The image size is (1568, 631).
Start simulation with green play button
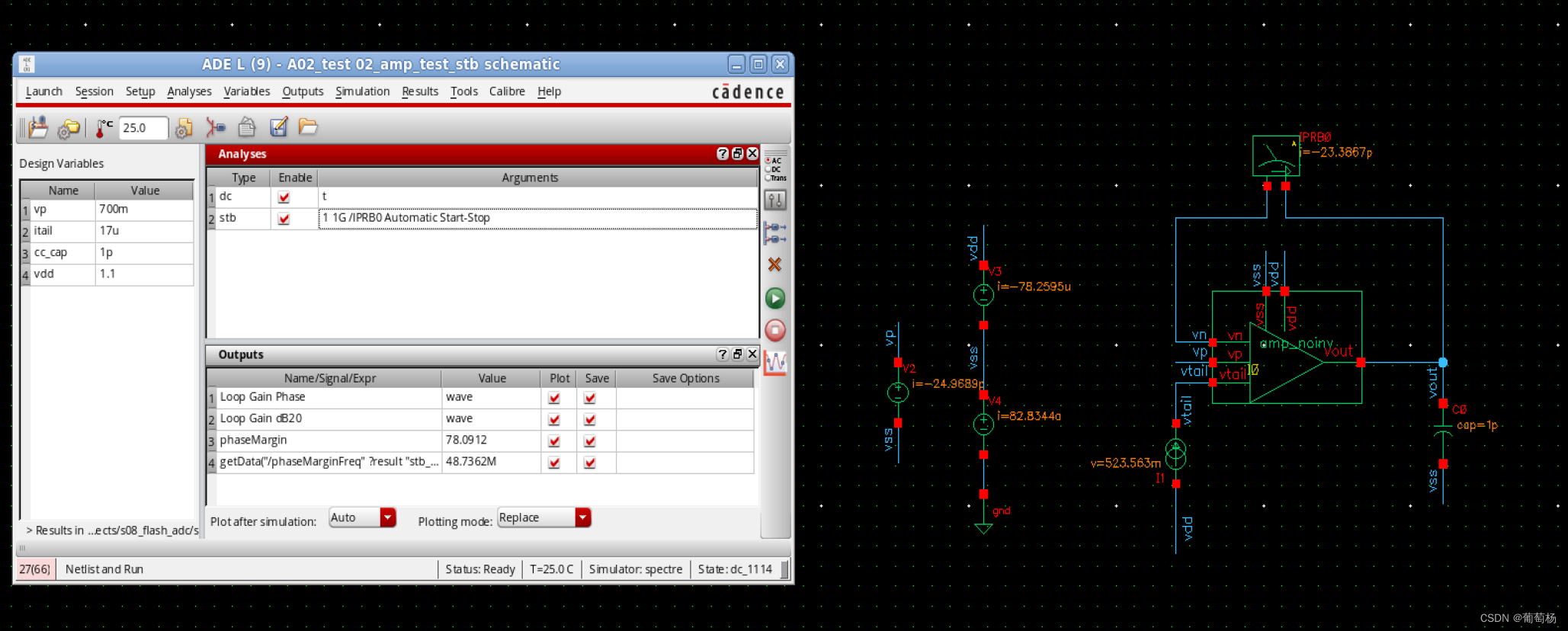(x=775, y=298)
